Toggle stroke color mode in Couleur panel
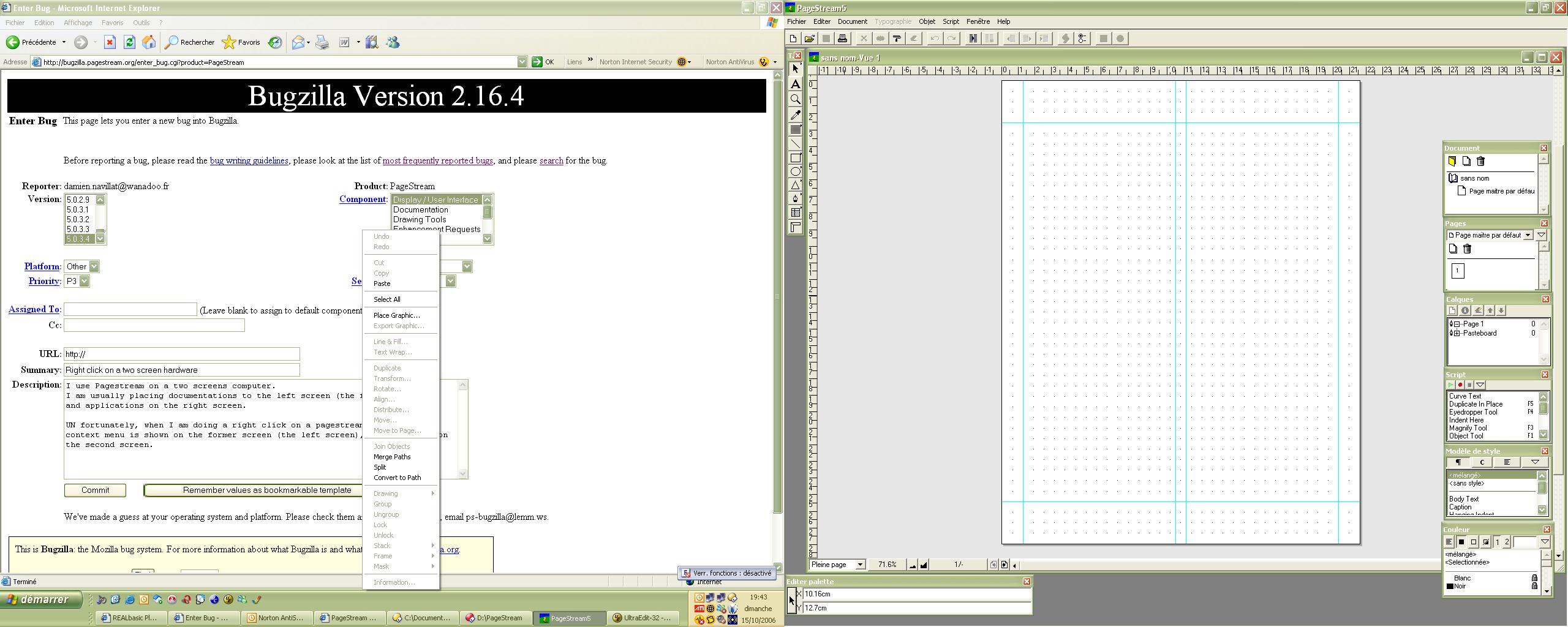1568x627 pixels. (x=1474, y=542)
